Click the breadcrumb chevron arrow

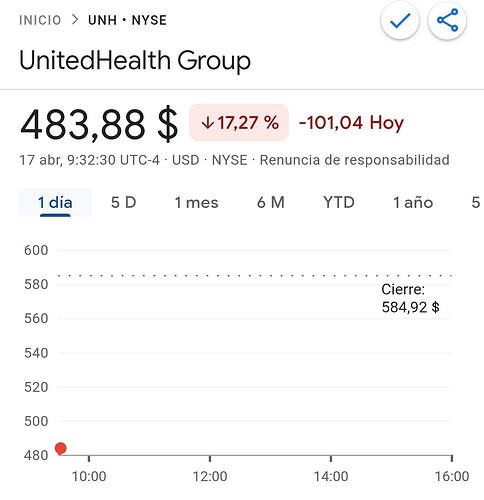click(75, 20)
